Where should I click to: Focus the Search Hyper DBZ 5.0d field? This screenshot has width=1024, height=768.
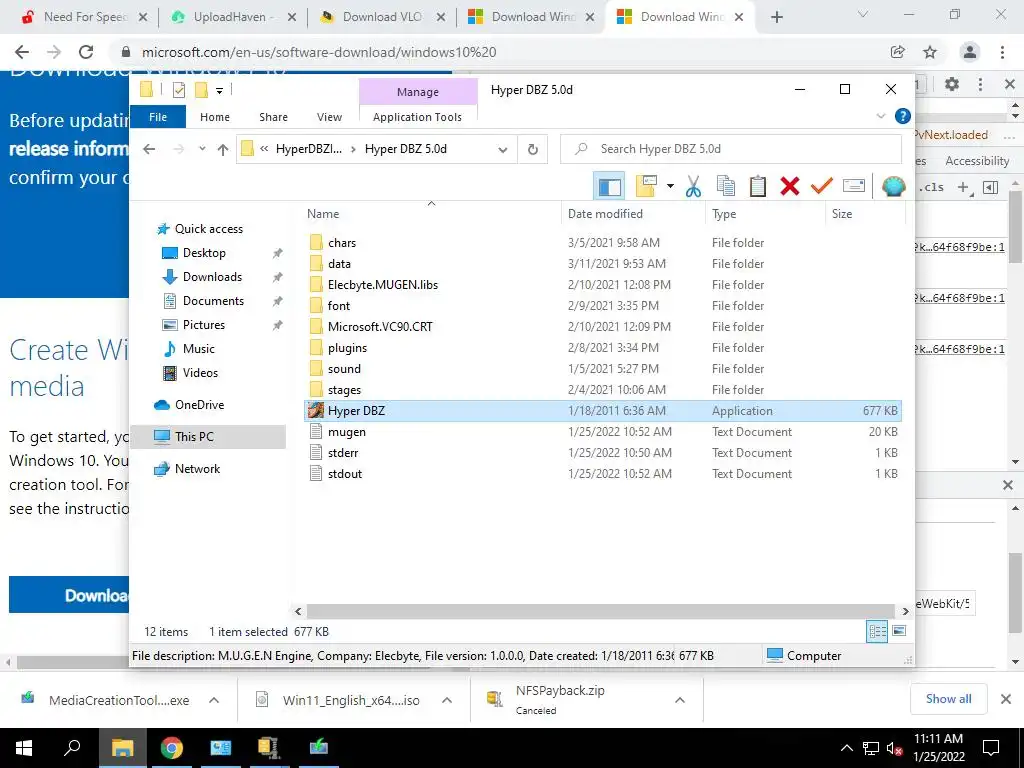coord(731,149)
